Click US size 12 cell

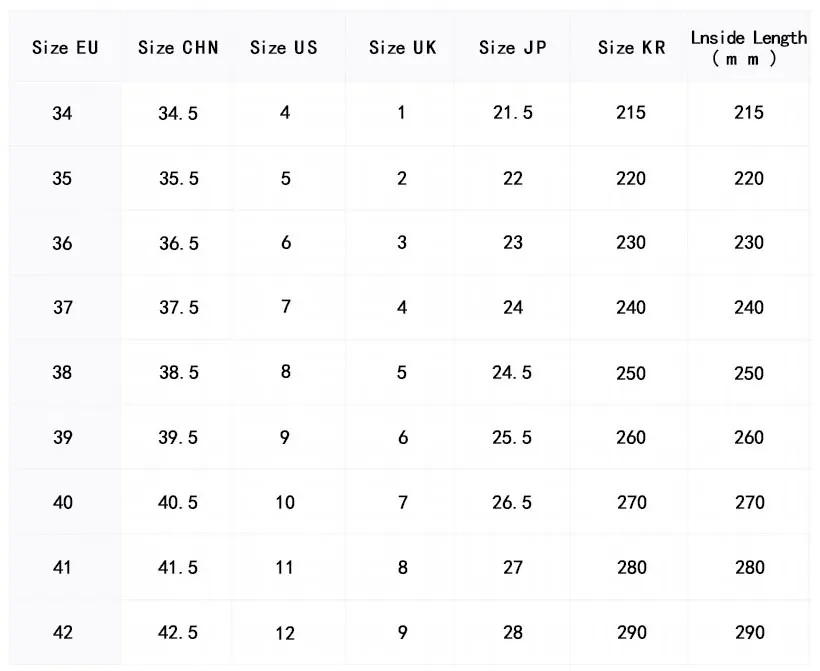pos(285,632)
